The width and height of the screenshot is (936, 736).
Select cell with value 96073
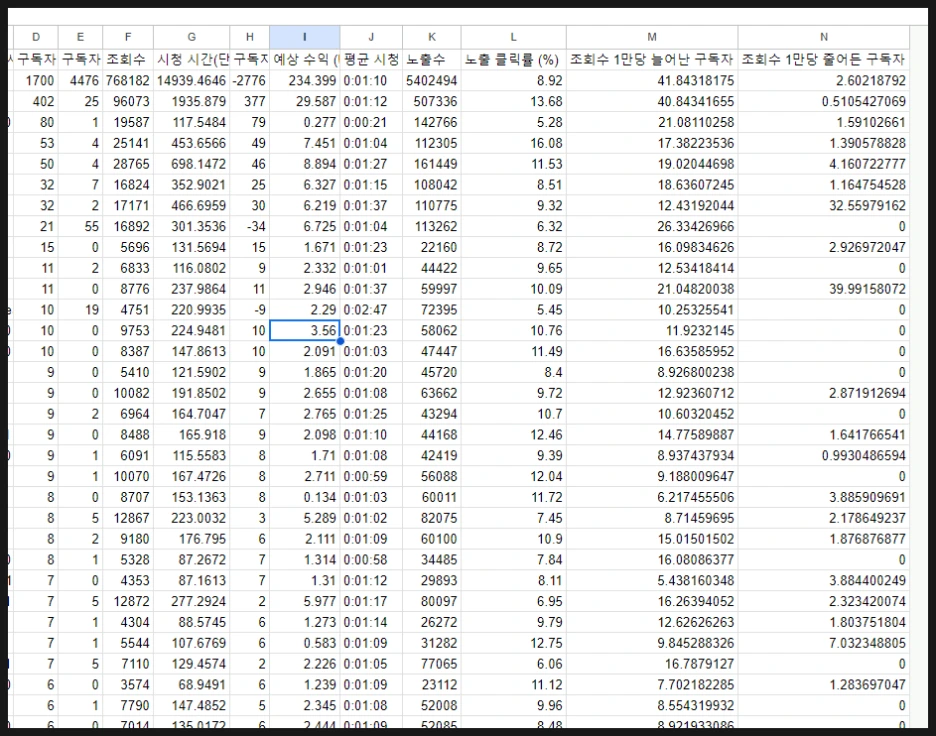click(x=128, y=101)
